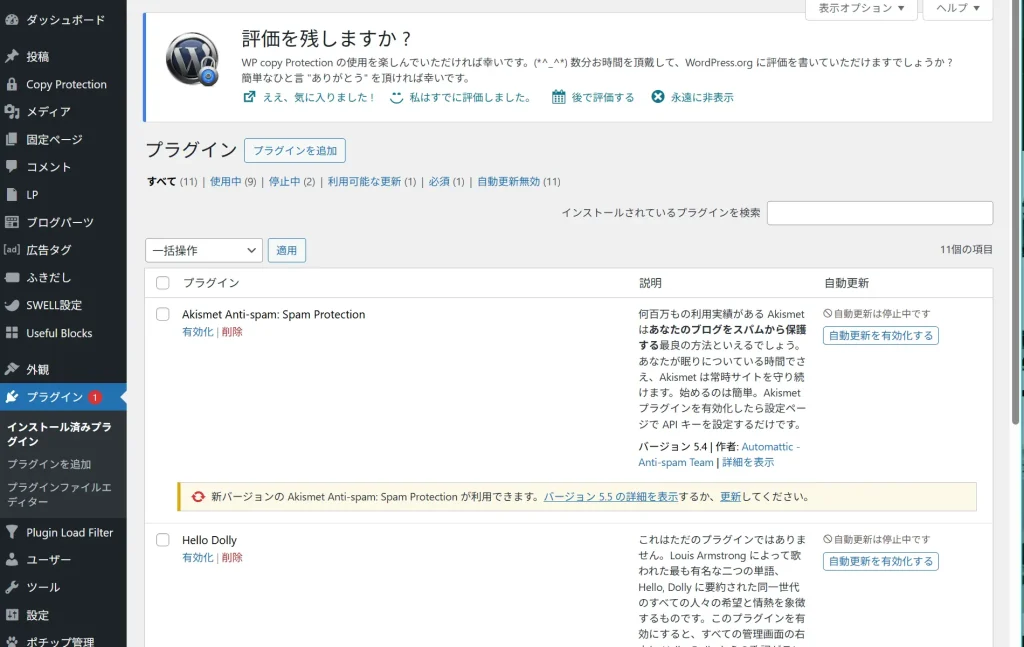Click the update icon in Akismet notice
The height and width of the screenshot is (647, 1024).
pyautogui.click(x=198, y=497)
